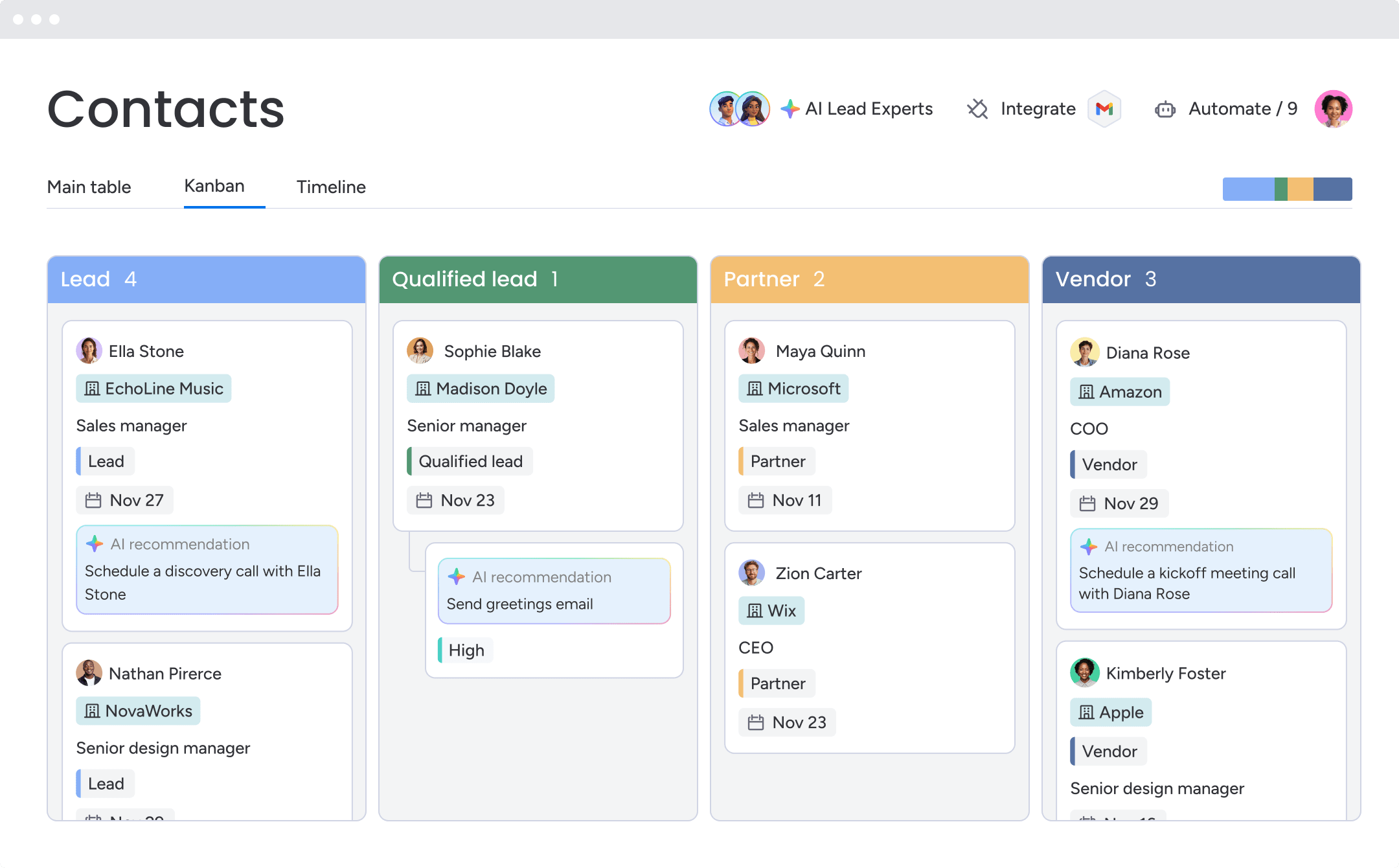Click the calendar icon beside Nov 11 on Maya Quinn's card
This screenshot has height=868, width=1399.
coord(755,500)
